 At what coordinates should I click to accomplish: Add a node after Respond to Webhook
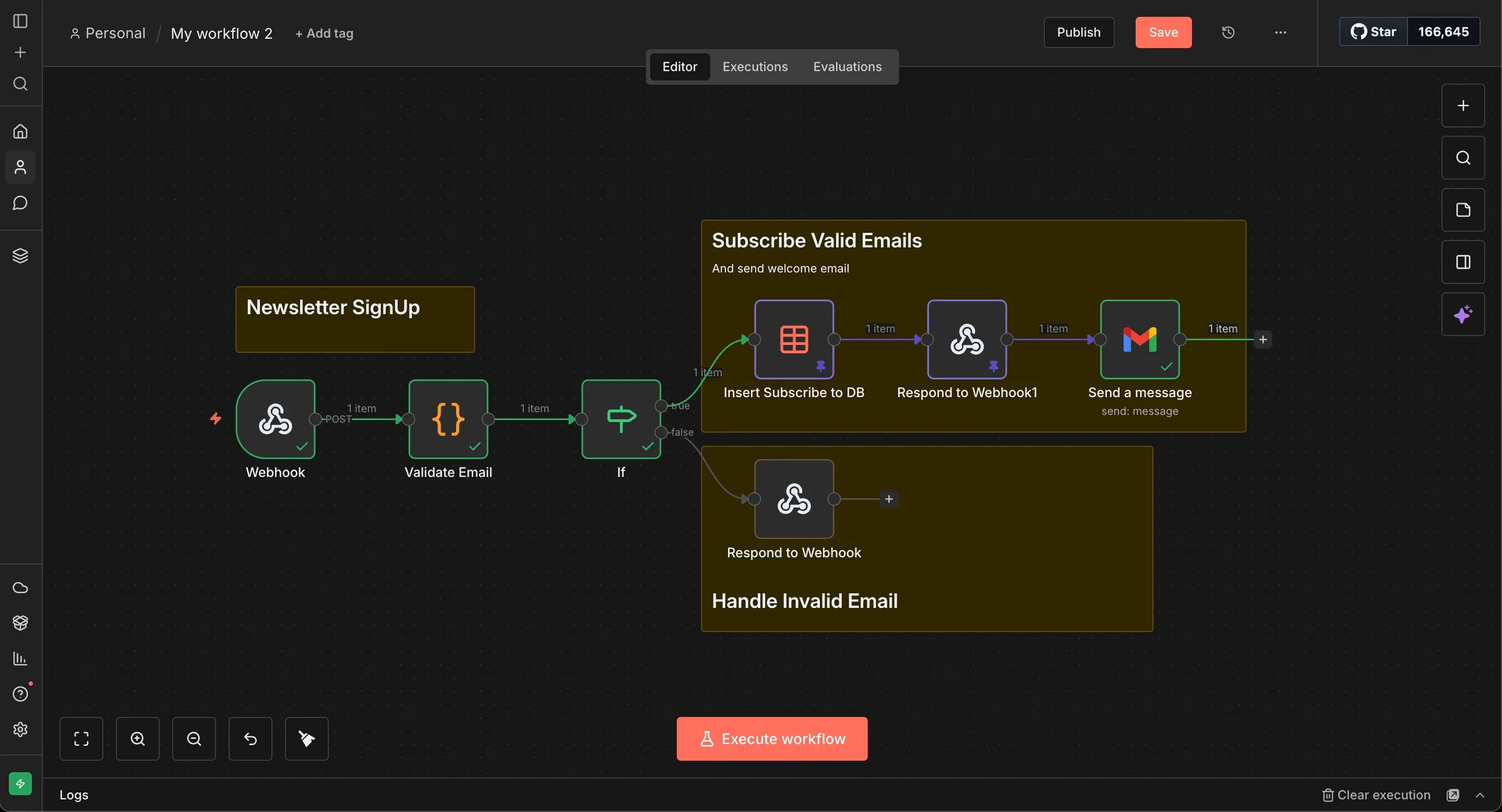pyautogui.click(x=889, y=499)
